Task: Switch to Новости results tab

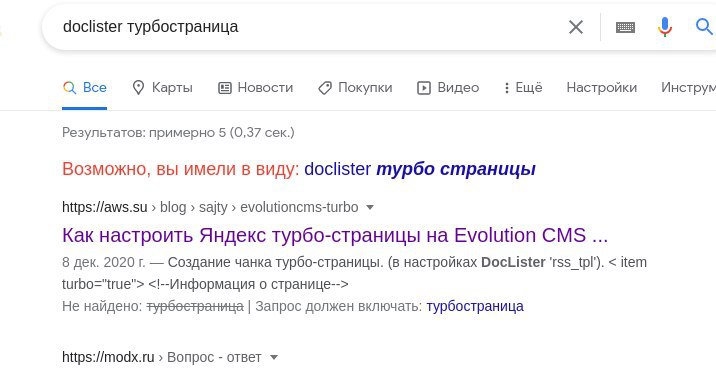Action: pyautogui.click(x=255, y=88)
